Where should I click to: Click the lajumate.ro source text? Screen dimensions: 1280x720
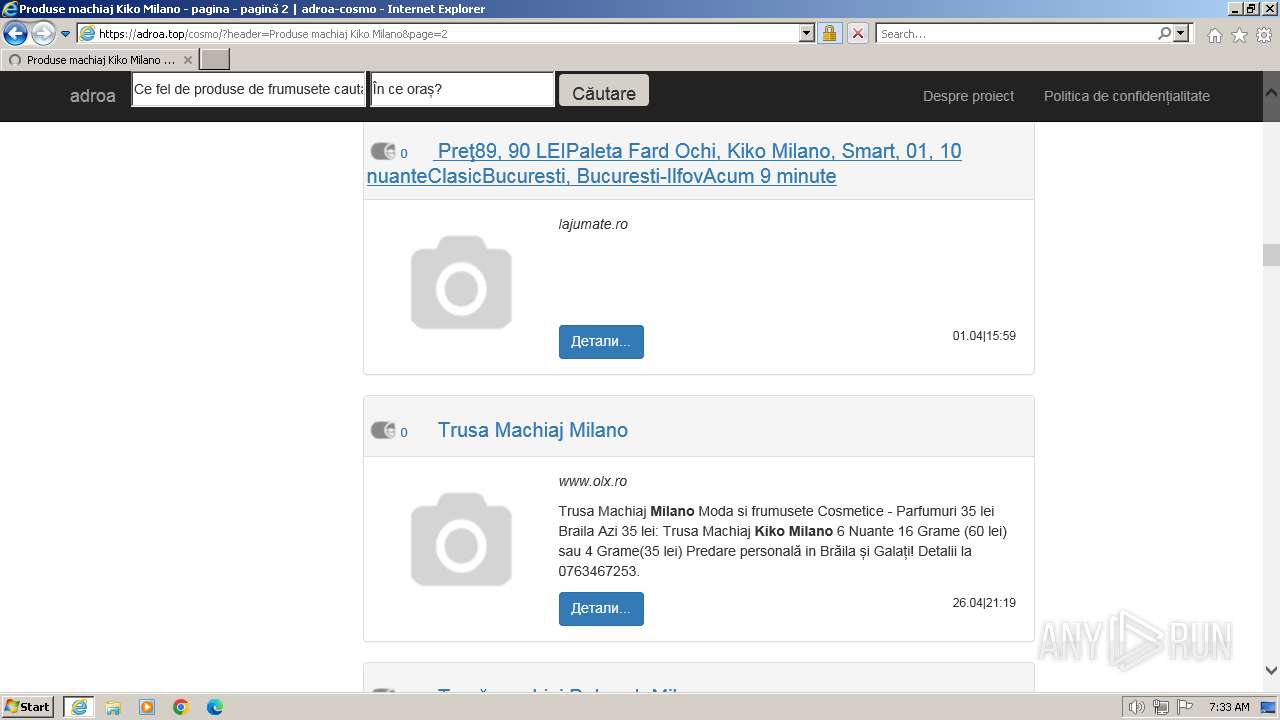(593, 224)
